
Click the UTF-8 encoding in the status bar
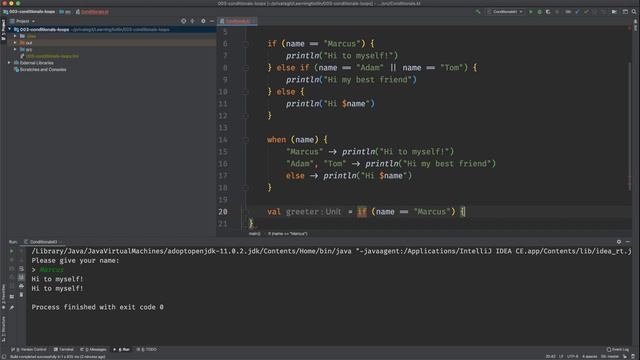[573, 356]
